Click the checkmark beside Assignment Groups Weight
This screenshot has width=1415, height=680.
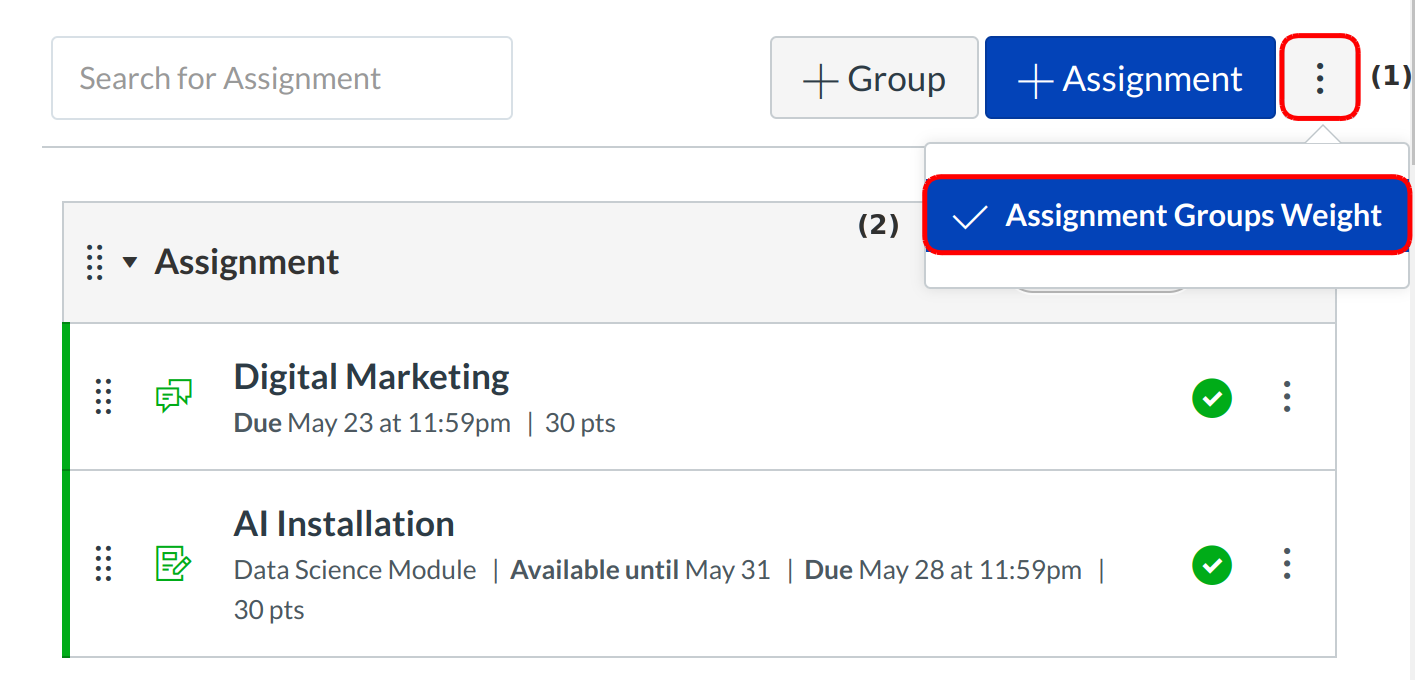point(970,217)
